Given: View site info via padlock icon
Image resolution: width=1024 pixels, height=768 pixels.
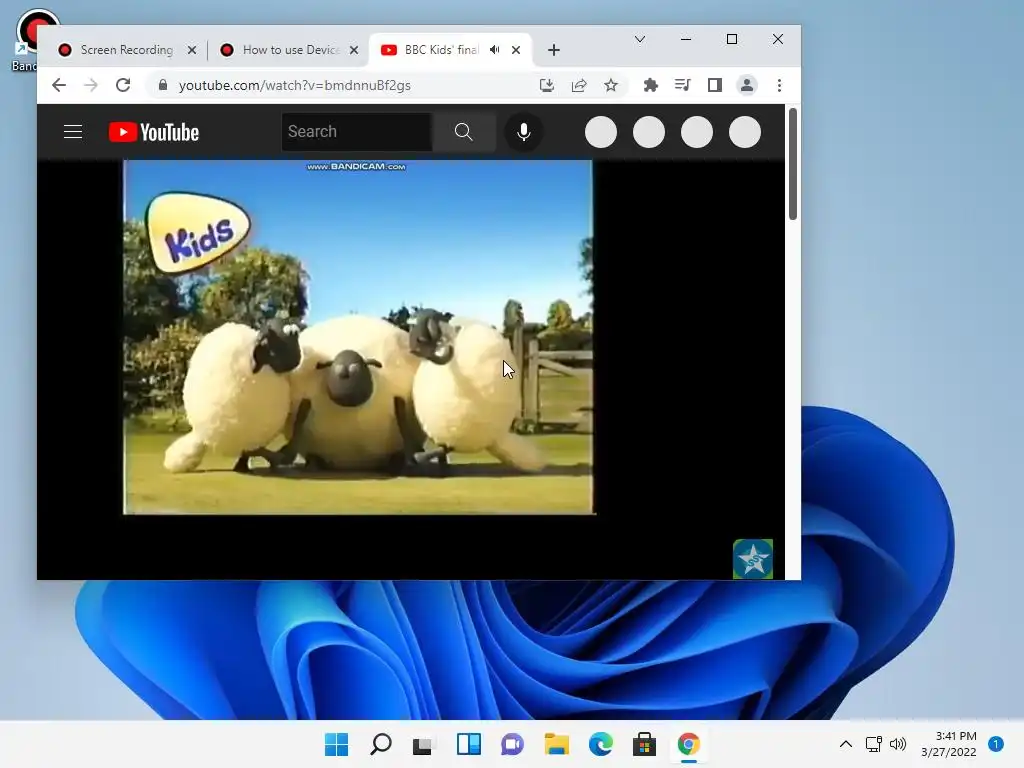Looking at the screenshot, I should coord(163,85).
